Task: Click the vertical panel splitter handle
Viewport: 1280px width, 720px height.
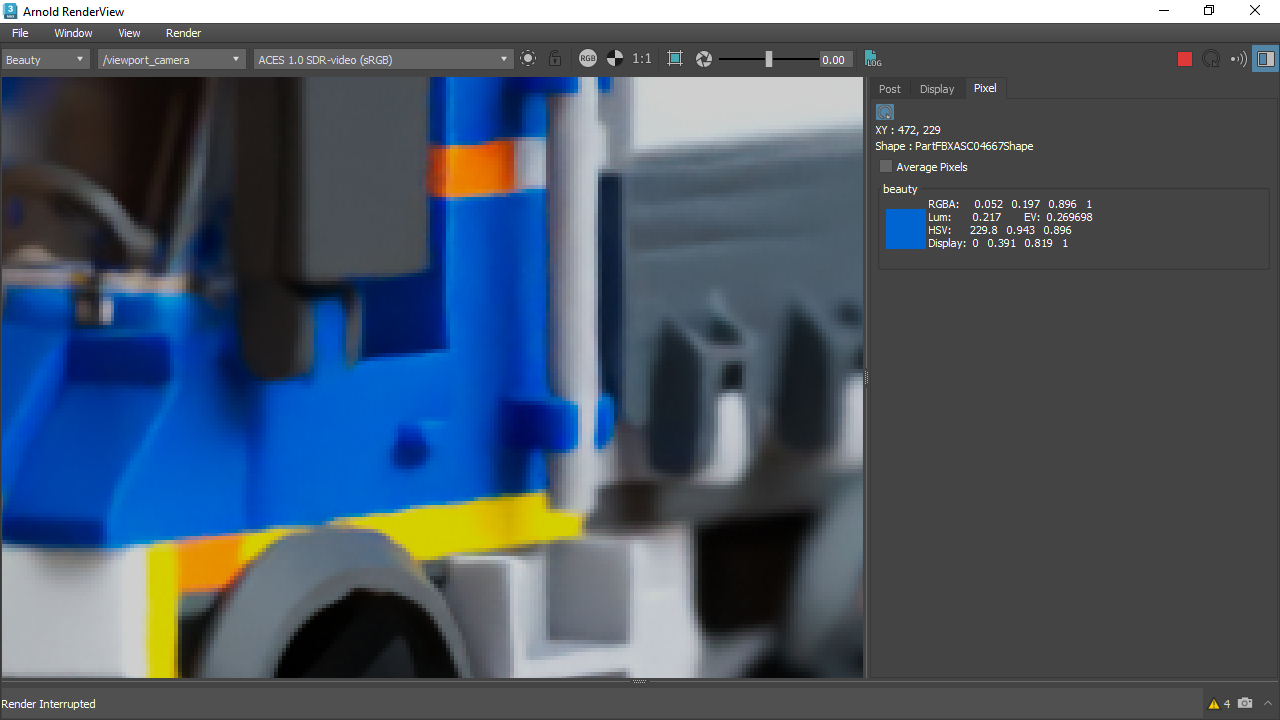Action: click(866, 378)
